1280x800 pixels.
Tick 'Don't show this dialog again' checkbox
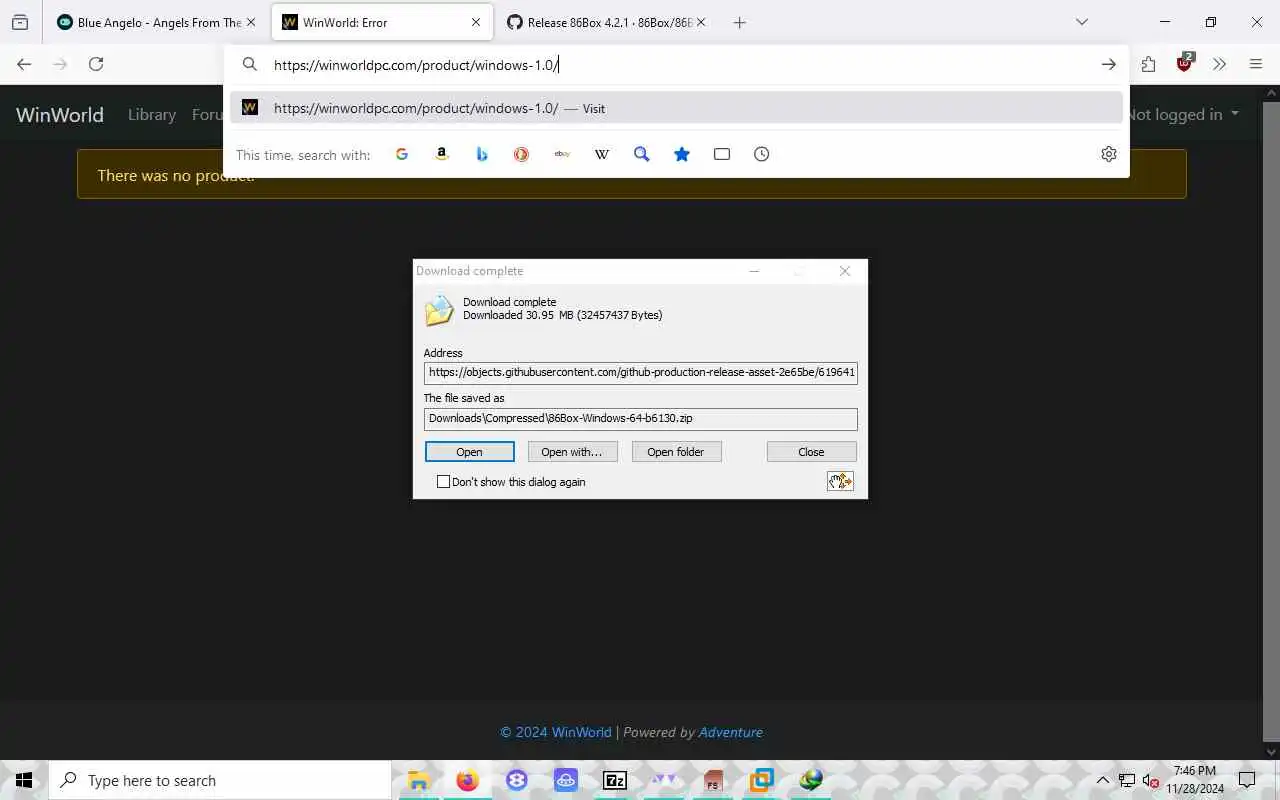pos(443,482)
